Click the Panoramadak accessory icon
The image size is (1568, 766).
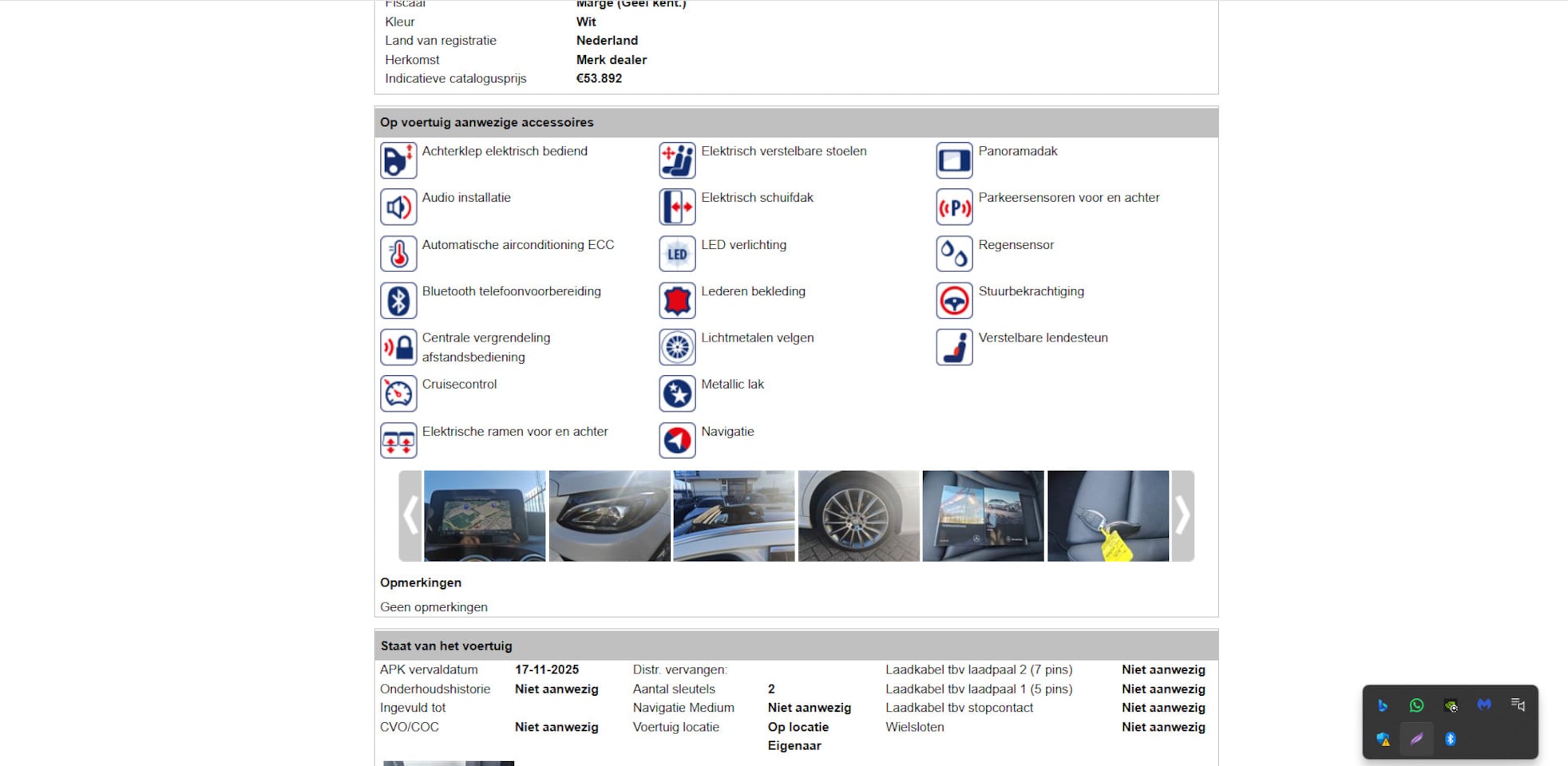coord(954,160)
